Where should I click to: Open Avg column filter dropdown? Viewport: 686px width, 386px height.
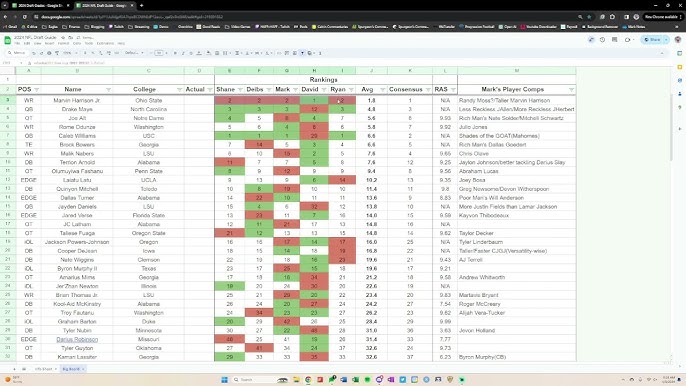tap(382, 90)
